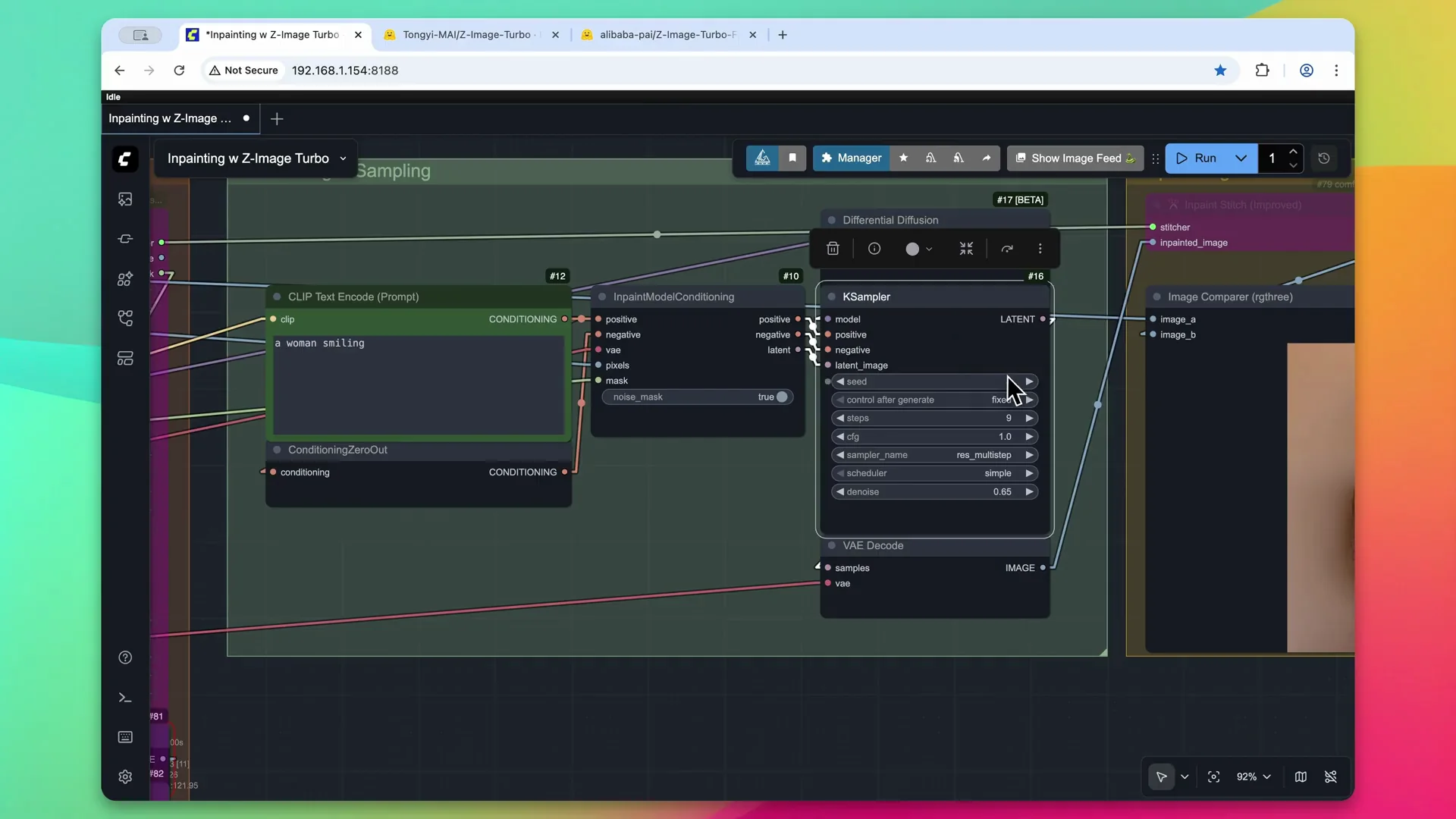The height and width of the screenshot is (819, 1456).
Task: Switch to Tongyi-MAI/Z-Image-Turbo browser tab
Action: pyautogui.click(x=466, y=35)
